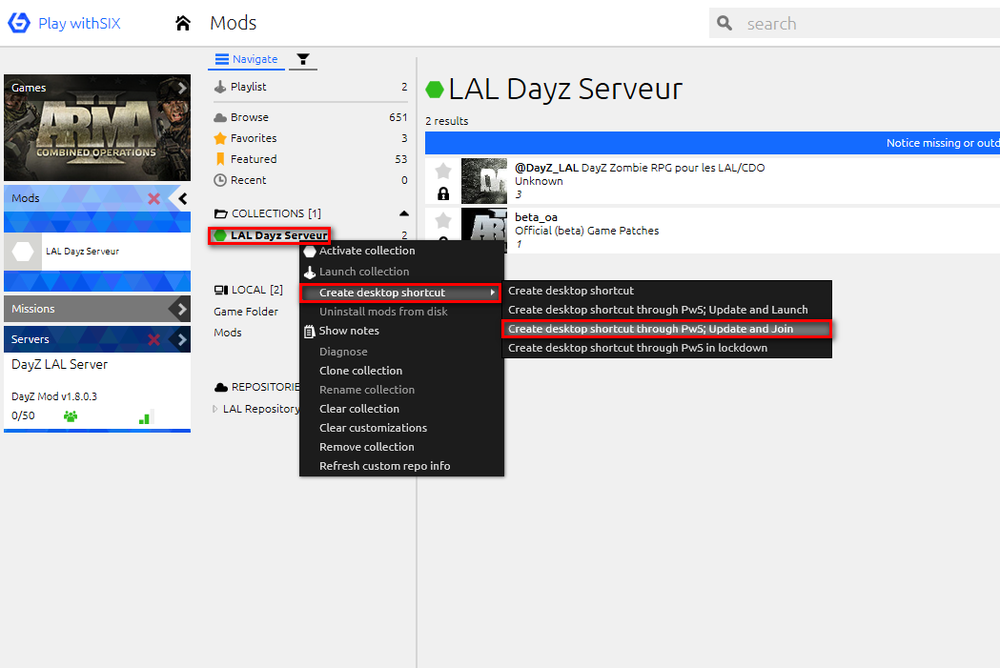Screen dimensions: 1000x668
Task: Click the Playlist joystick icon
Action: coord(220,87)
